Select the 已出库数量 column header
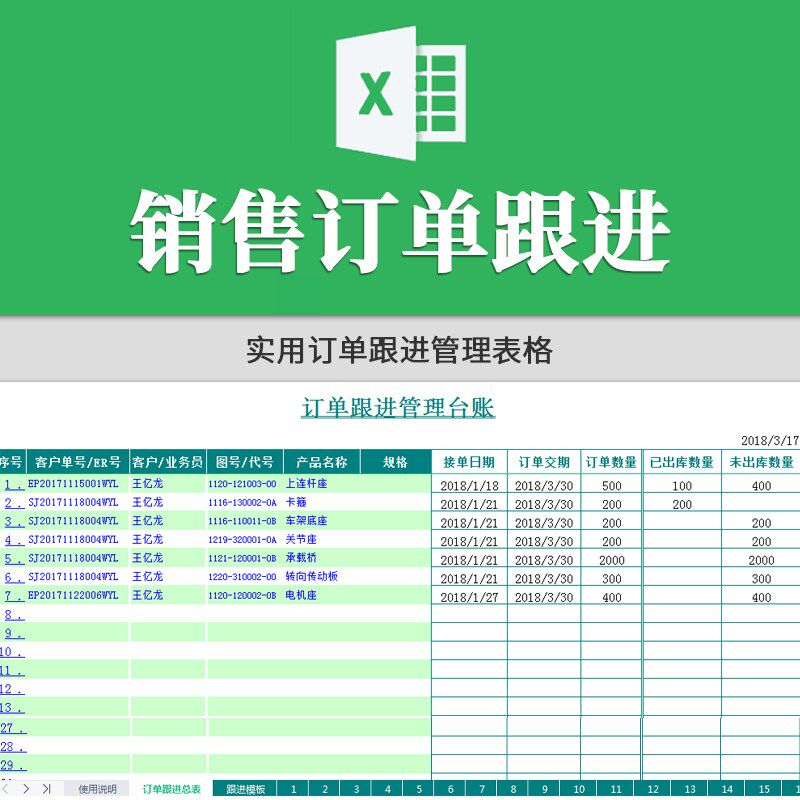The image size is (800, 800). point(682,462)
